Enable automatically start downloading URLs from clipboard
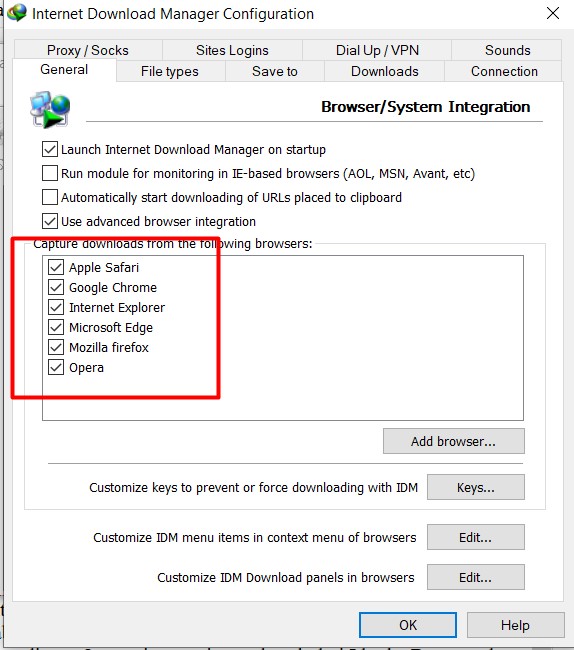 pos(50,197)
